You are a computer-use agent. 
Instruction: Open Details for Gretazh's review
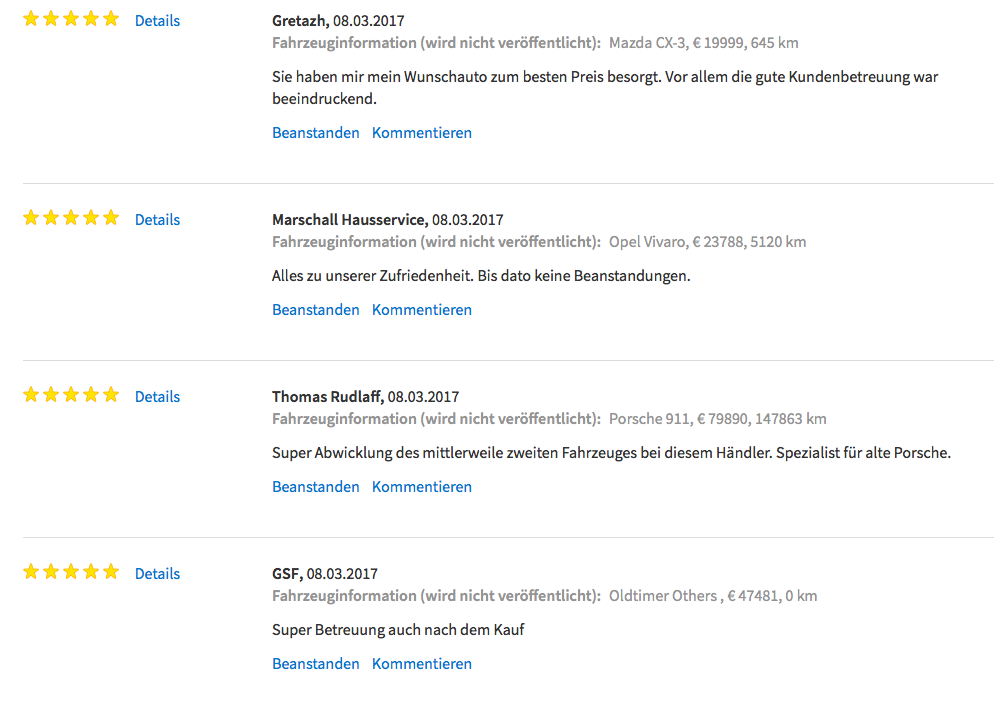157,20
